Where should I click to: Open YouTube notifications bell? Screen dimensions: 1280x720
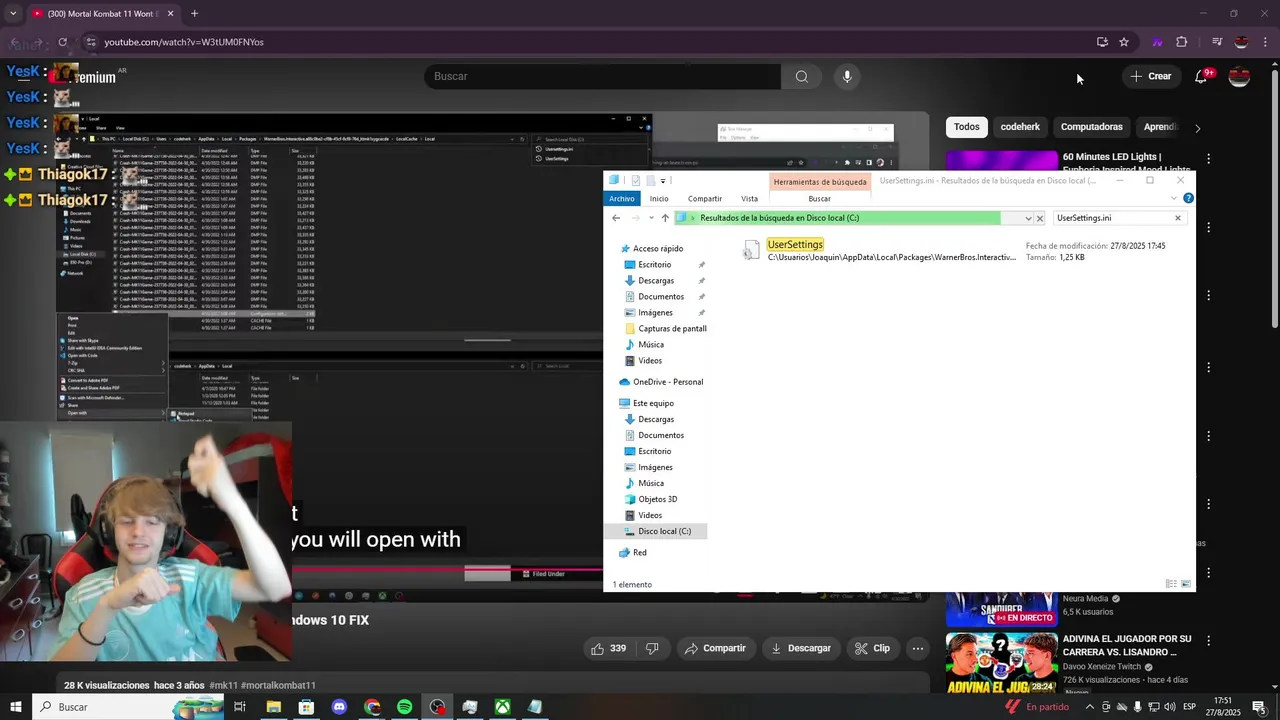1201,77
